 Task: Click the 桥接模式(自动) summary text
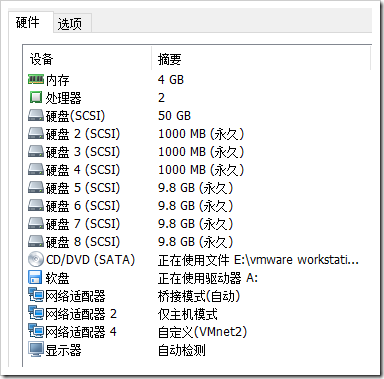point(199,296)
